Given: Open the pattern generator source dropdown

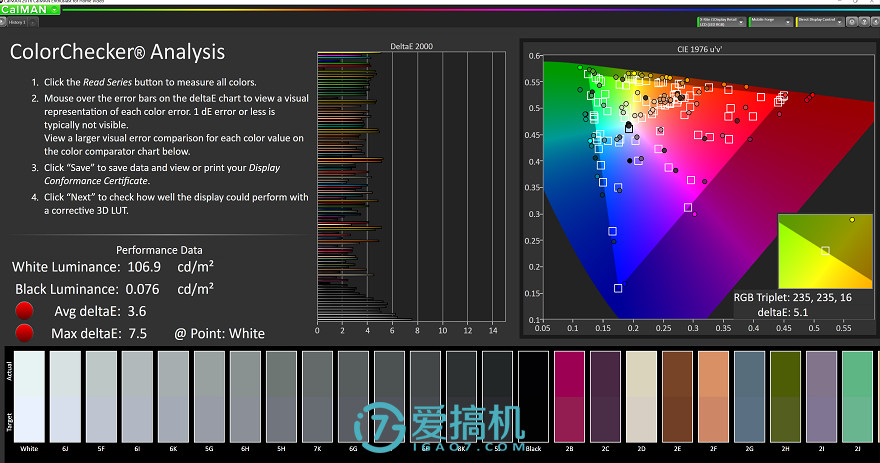Looking at the screenshot, I should [x=771, y=22].
